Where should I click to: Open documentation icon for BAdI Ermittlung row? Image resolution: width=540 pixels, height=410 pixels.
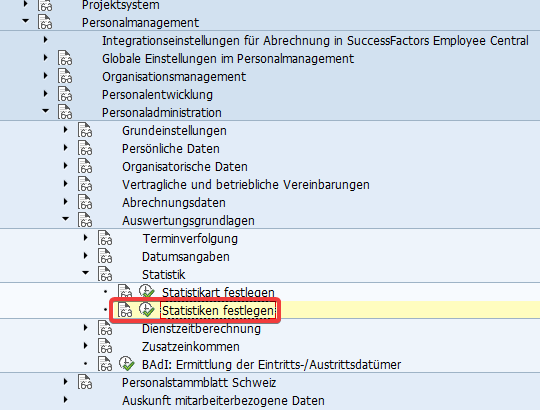105,364
